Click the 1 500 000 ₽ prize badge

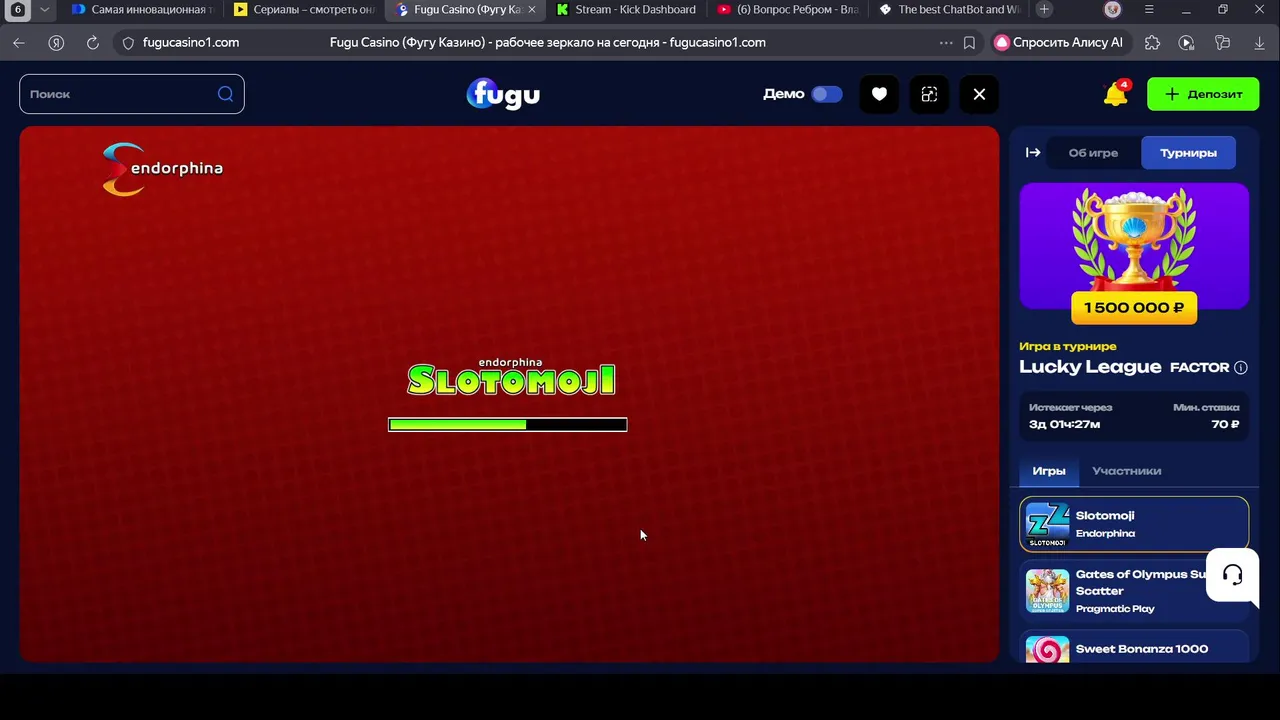tap(1134, 308)
